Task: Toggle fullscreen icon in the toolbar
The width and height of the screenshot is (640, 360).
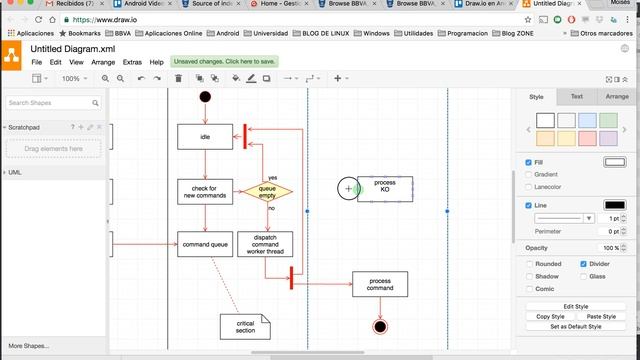Action: (x=609, y=80)
